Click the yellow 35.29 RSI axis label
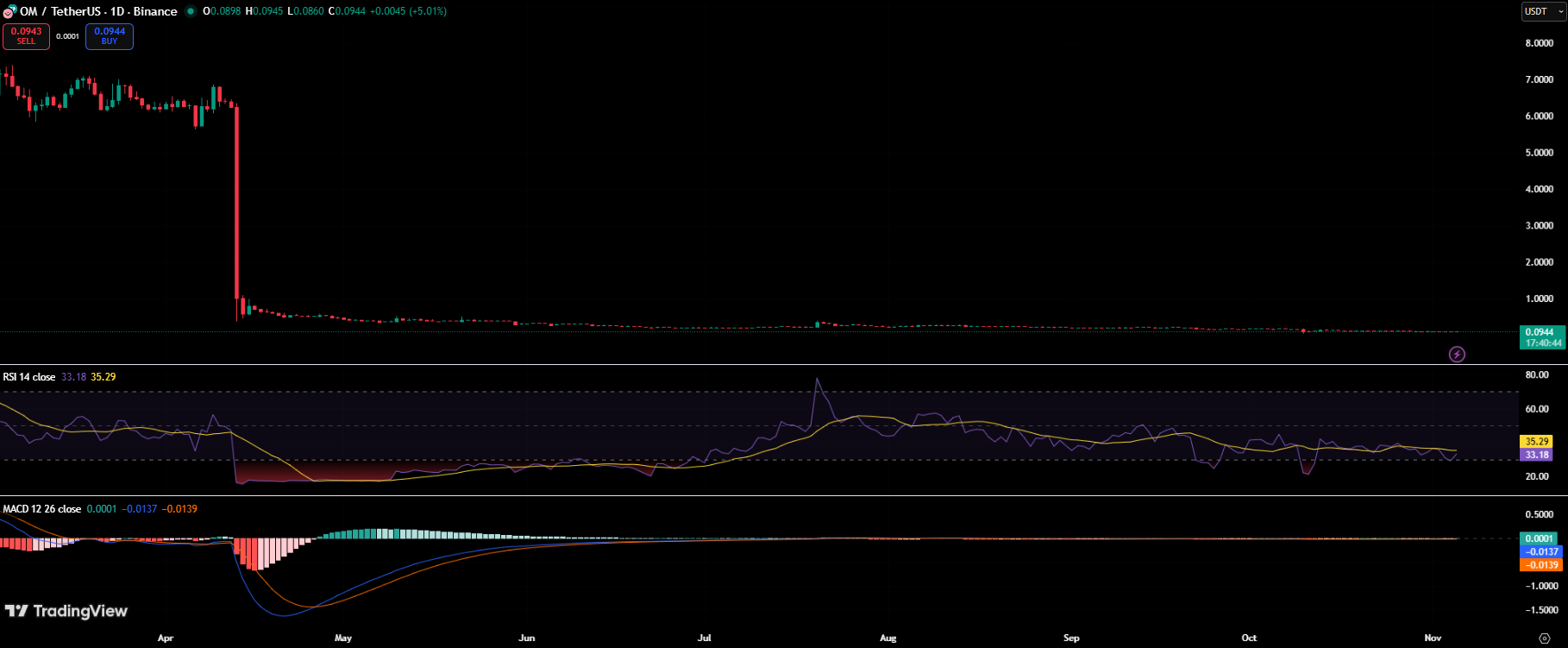Viewport: 1568px width, 648px height. point(1536,442)
